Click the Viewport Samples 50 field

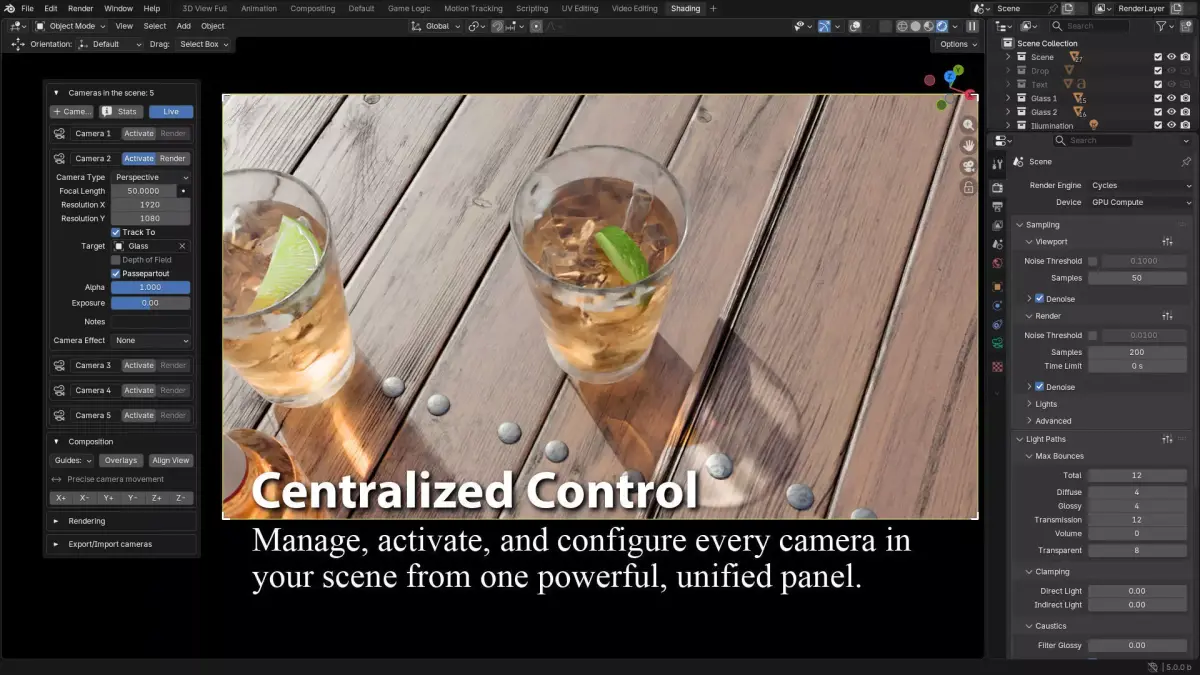1137,278
